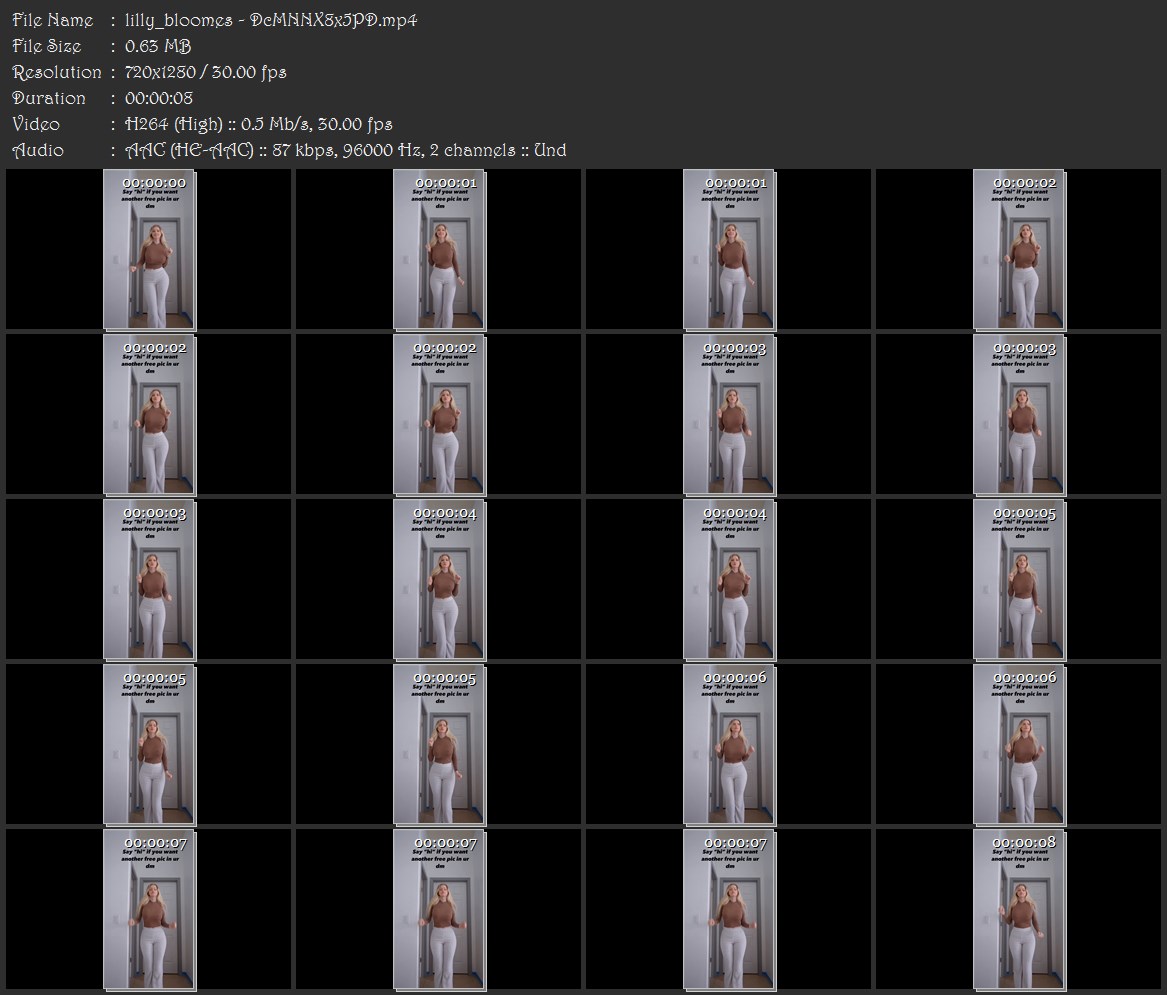Select the leftmost frame stamped 00:00:07
Image resolution: width=1167 pixels, height=995 pixels.
pyautogui.click(x=149, y=910)
